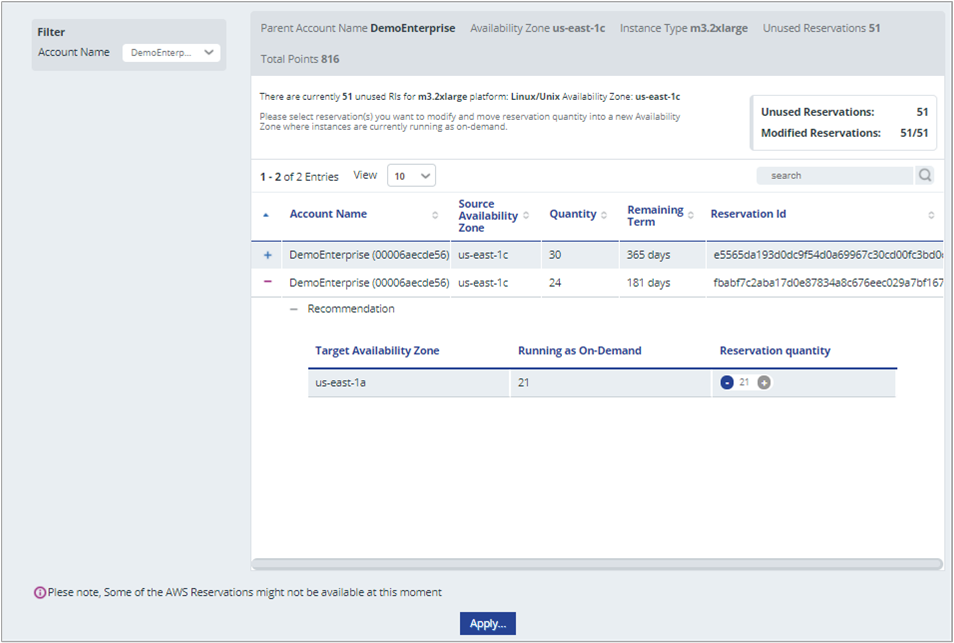Image resolution: width=954 pixels, height=643 pixels.
Task: Sort by Quantity column sort icon
Action: (x=604, y=215)
